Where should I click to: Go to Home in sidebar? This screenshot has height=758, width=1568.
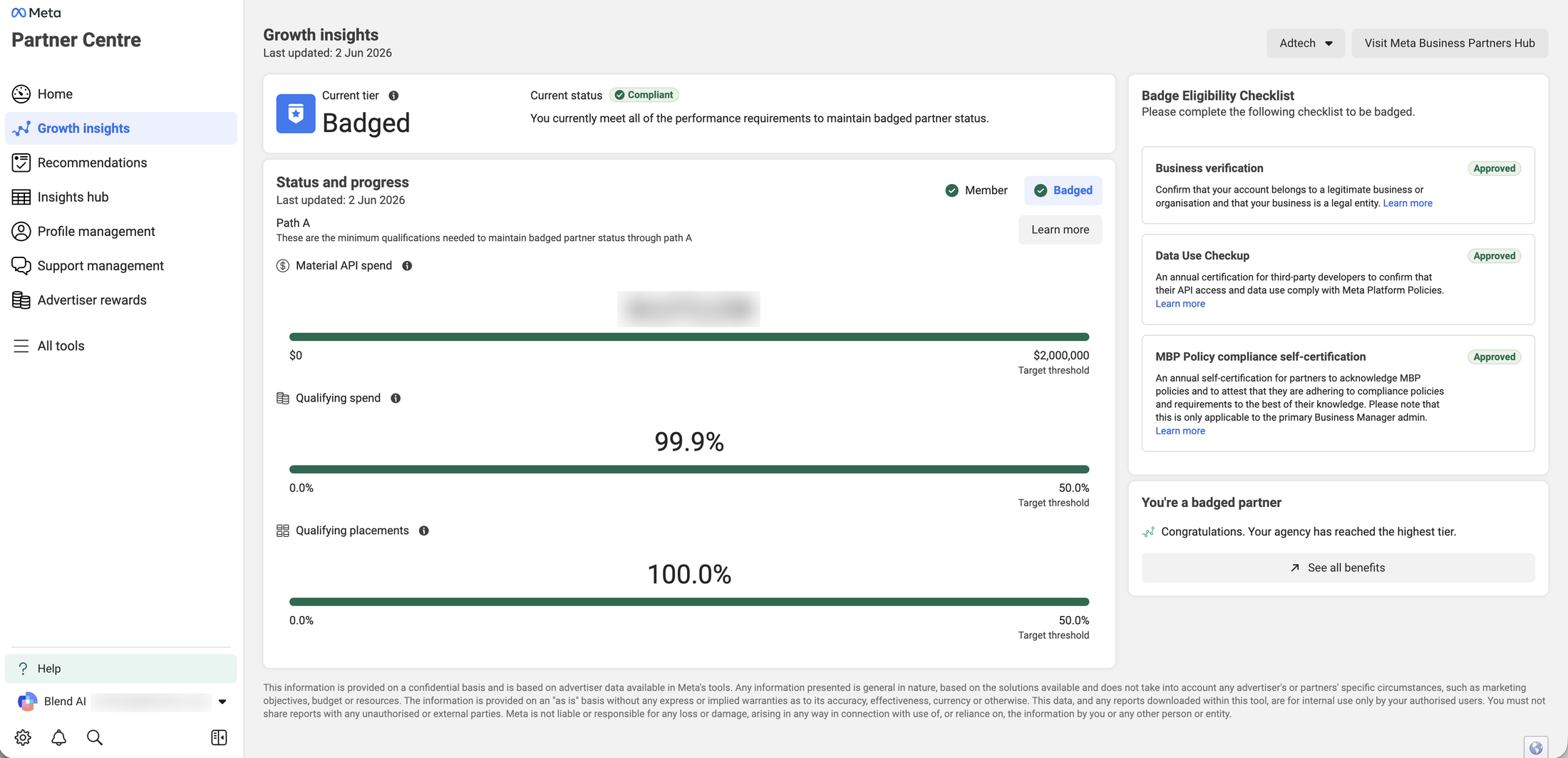click(121, 94)
